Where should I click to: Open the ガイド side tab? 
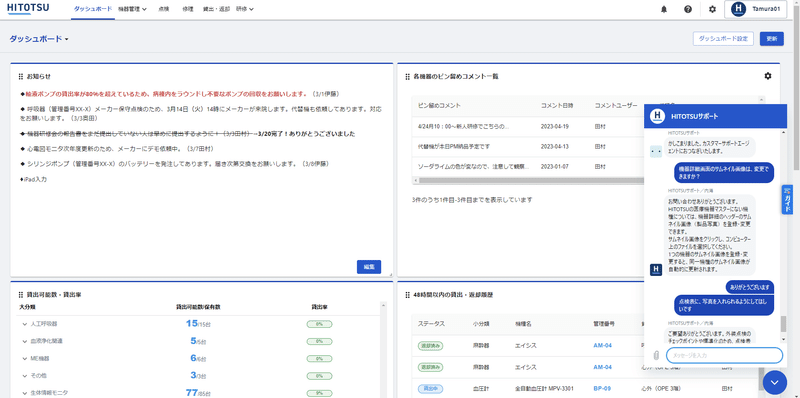[787, 200]
